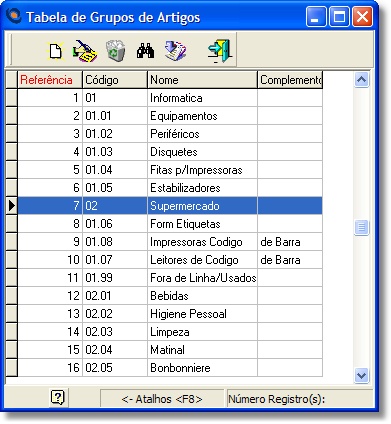Image resolution: width=391 pixels, height=424 pixels.
Task: Select the Fora de Linha/Usados row
Action: (x=170, y=278)
